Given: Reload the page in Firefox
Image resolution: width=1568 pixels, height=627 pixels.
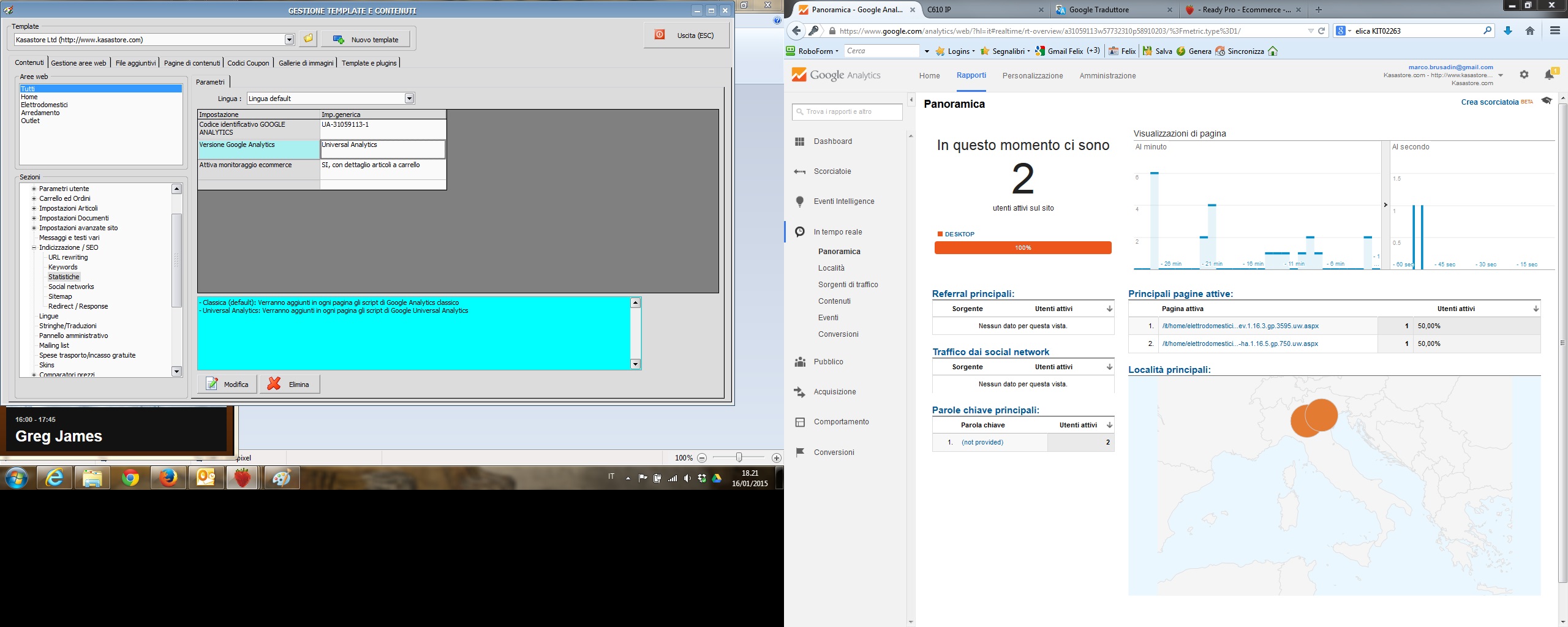Looking at the screenshot, I should click(x=1322, y=31).
